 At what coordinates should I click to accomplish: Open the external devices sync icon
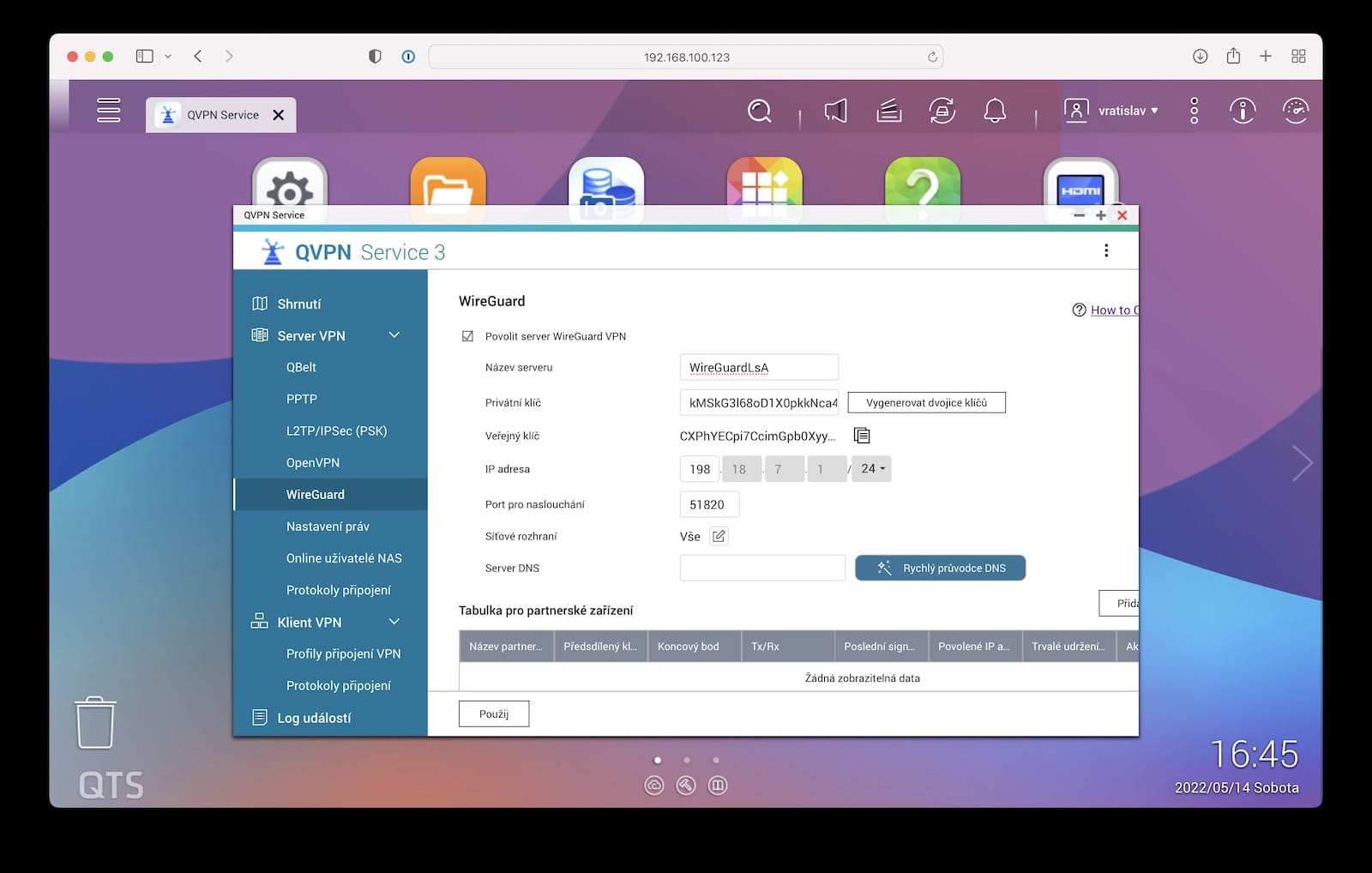[x=942, y=111]
